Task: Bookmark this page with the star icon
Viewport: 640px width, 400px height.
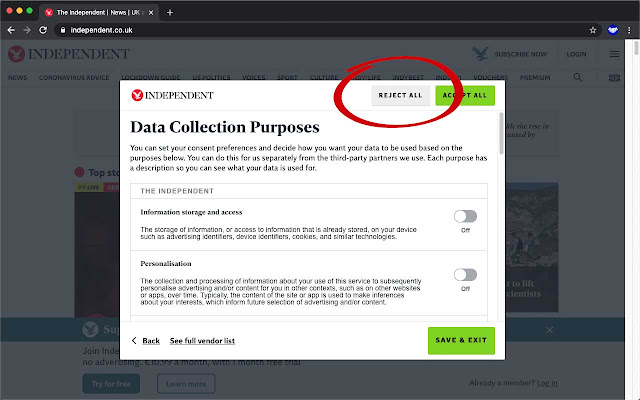Action: [593, 30]
